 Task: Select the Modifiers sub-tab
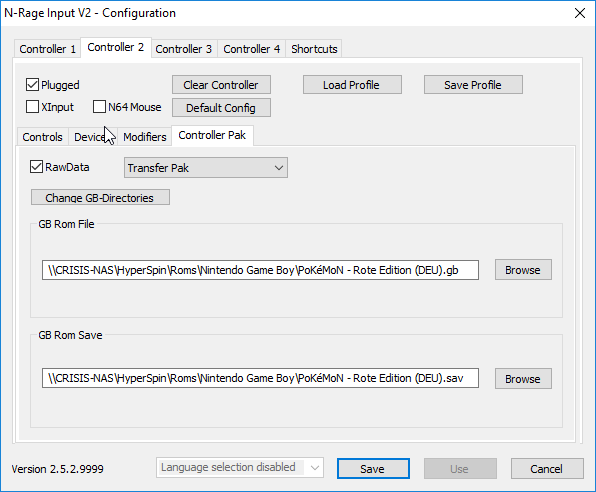pyautogui.click(x=145, y=137)
